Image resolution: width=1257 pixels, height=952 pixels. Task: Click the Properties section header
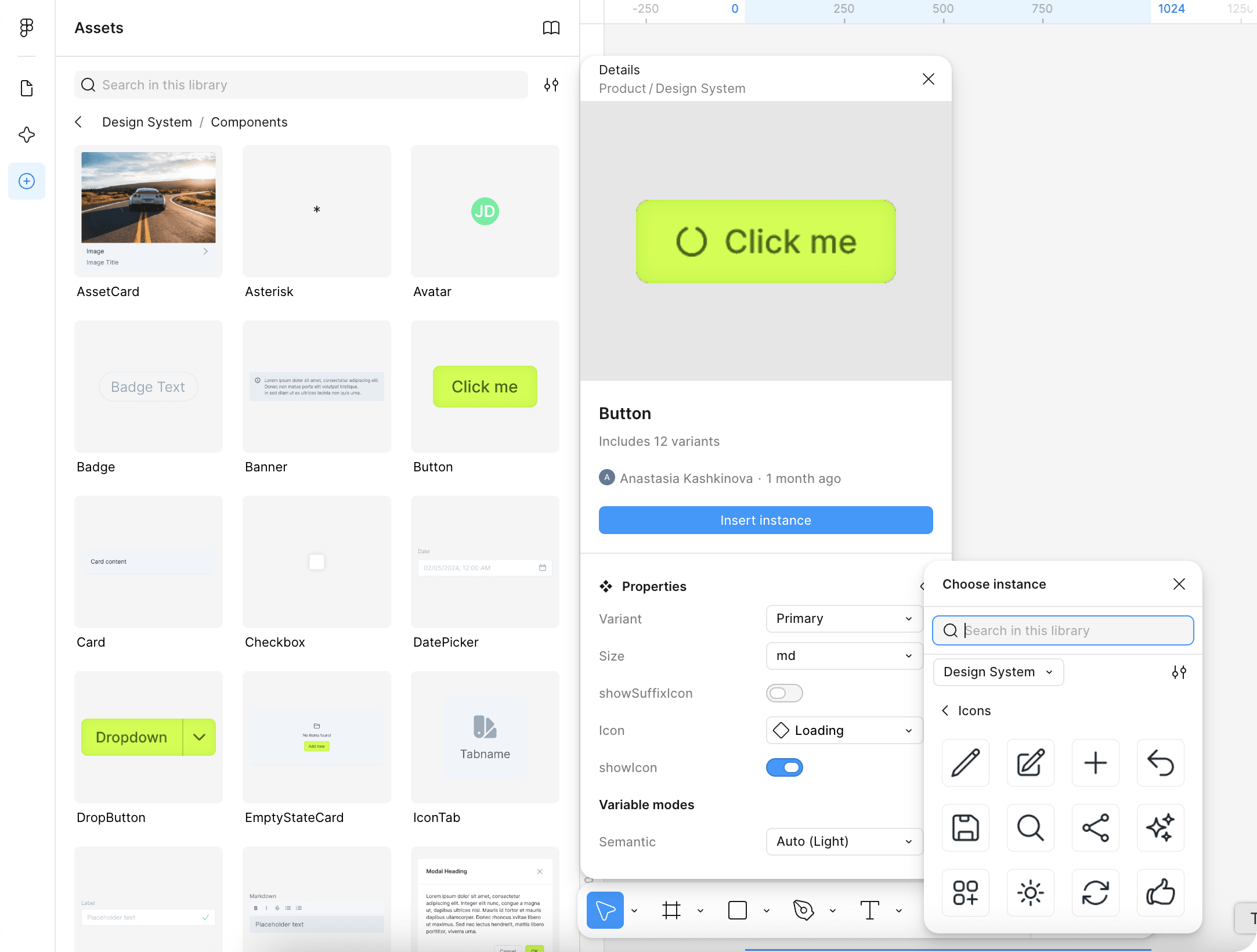653,586
